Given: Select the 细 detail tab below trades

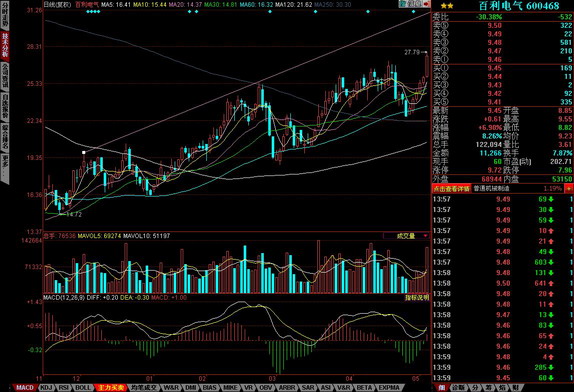Looking at the screenshot, I should pyautogui.click(x=442, y=387).
